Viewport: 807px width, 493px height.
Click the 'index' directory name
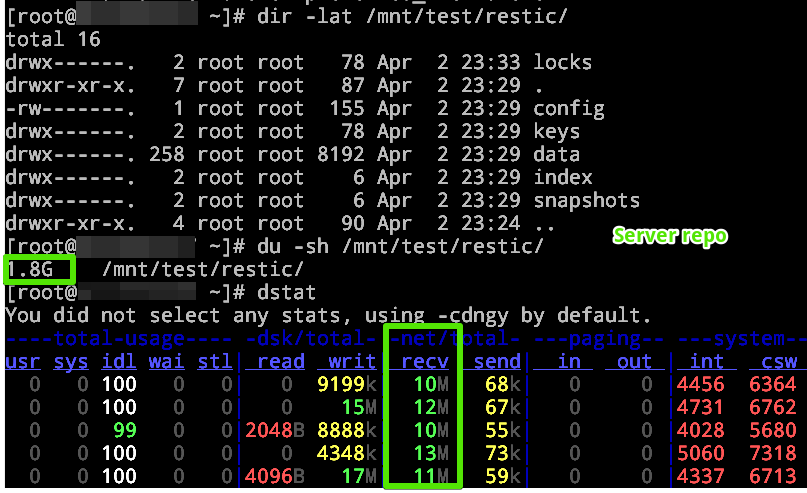click(563, 178)
